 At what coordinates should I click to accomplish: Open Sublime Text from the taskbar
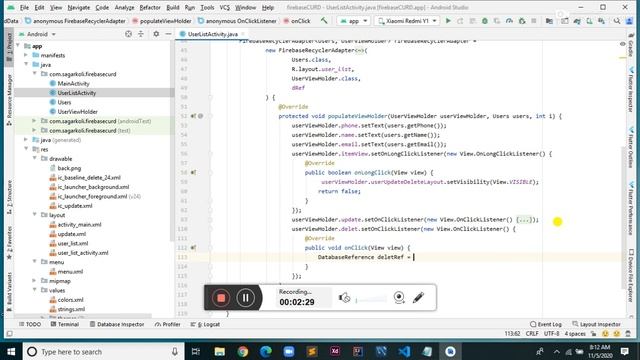click(x=312, y=351)
